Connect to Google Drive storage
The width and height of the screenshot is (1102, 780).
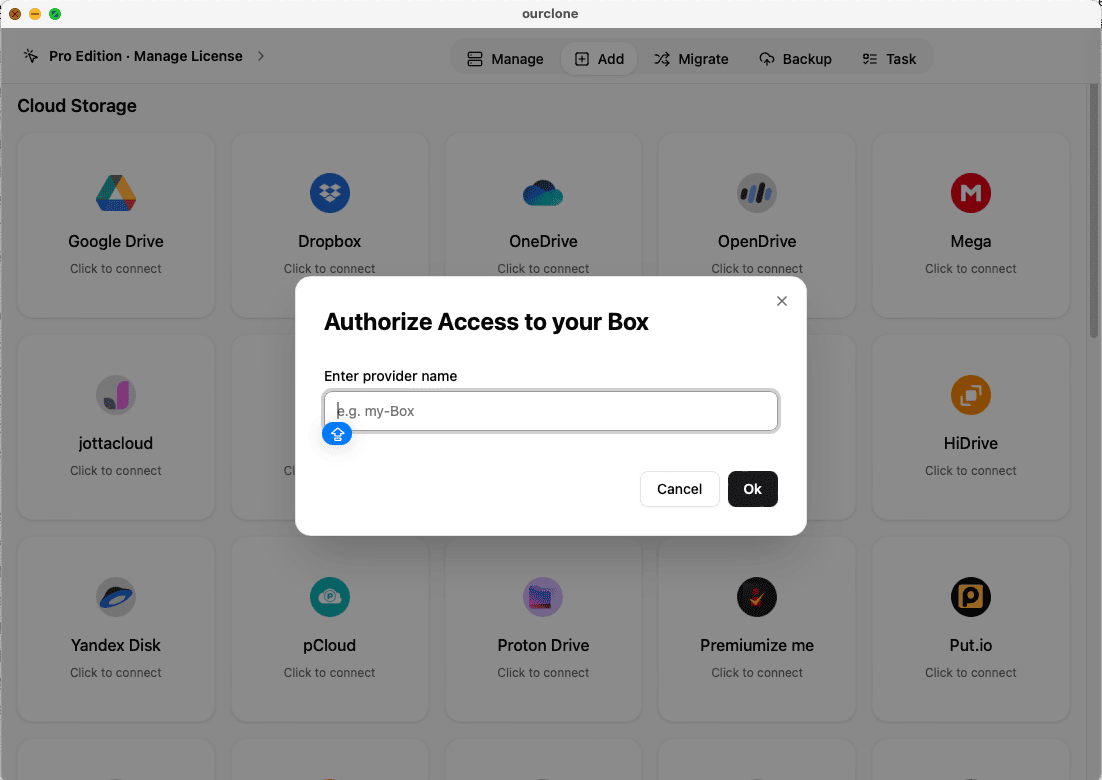coord(115,193)
